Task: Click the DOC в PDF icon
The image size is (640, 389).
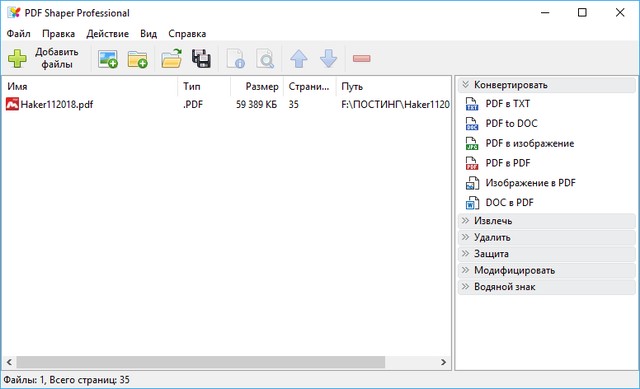Action: click(472, 203)
